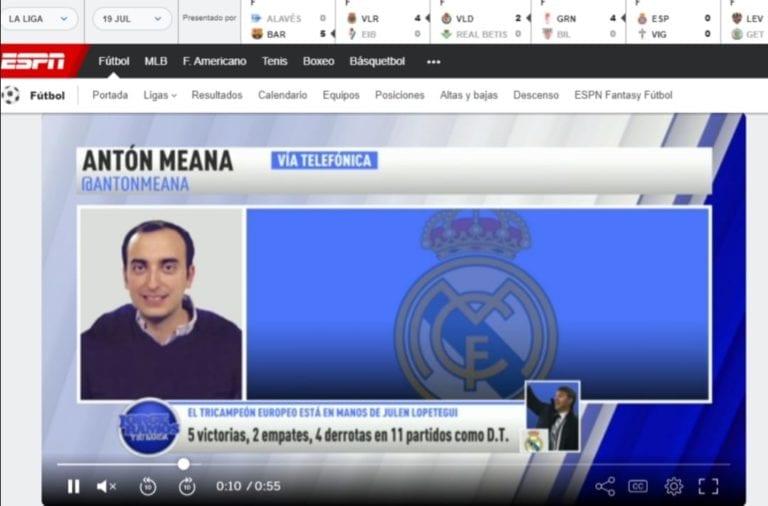Open the more sports ellipsis menu
Screen dimensions: 768x506
(433, 61)
